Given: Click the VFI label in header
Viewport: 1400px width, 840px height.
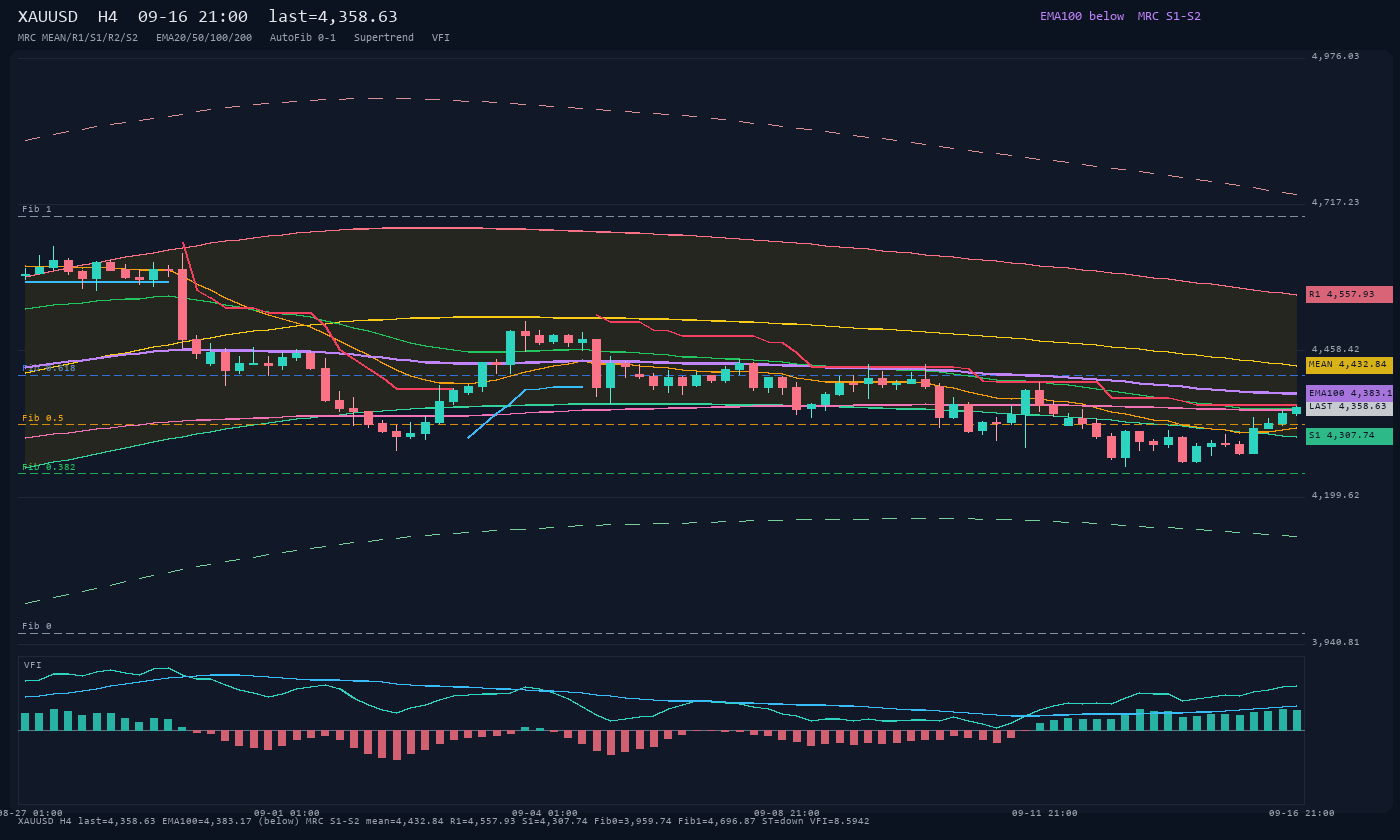Looking at the screenshot, I should pyautogui.click(x=441, y=38).
